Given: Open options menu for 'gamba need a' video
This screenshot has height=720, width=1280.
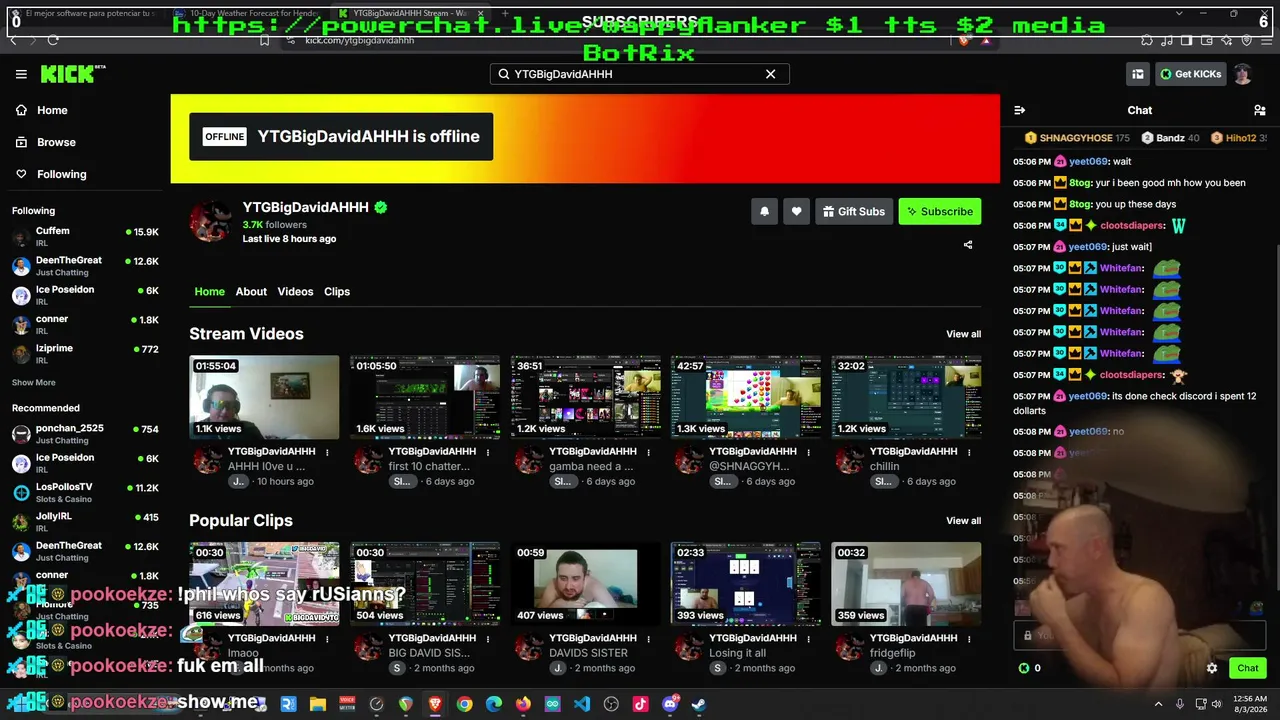Looking at the screenshot, I should pos(648,452).
